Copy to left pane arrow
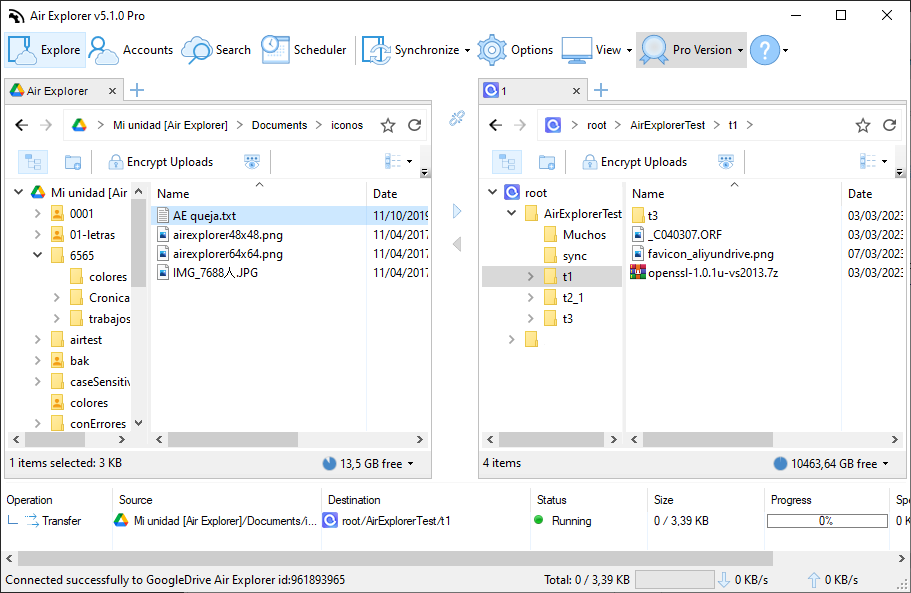 pyautogui.click(x=457, y=244)
